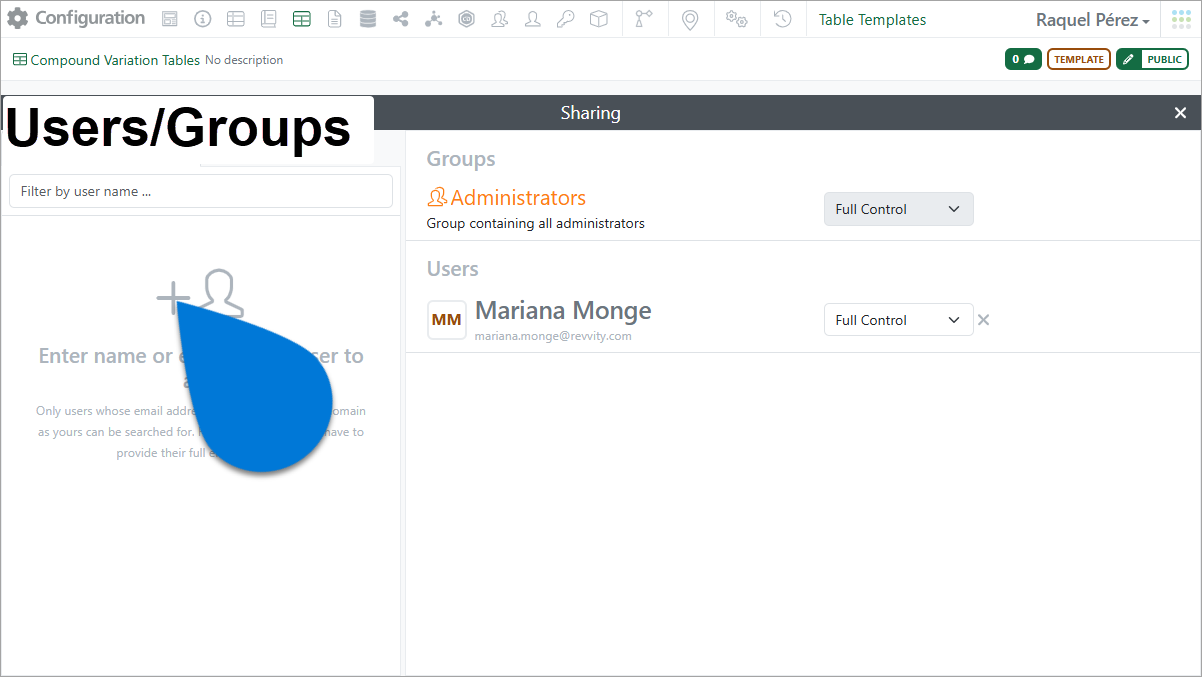The image size is (1202, 677).
Task: Select the green table templates icon
Action: point(301,19)
